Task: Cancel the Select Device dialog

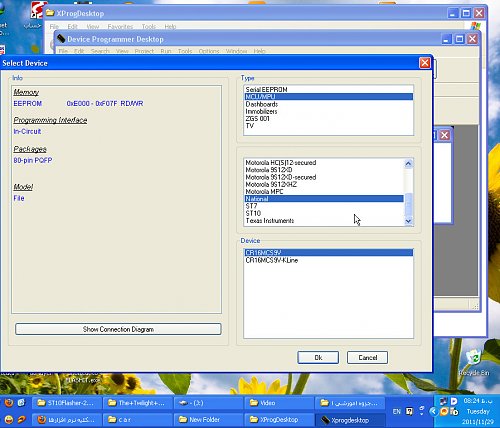Action: tap(367, 357)
